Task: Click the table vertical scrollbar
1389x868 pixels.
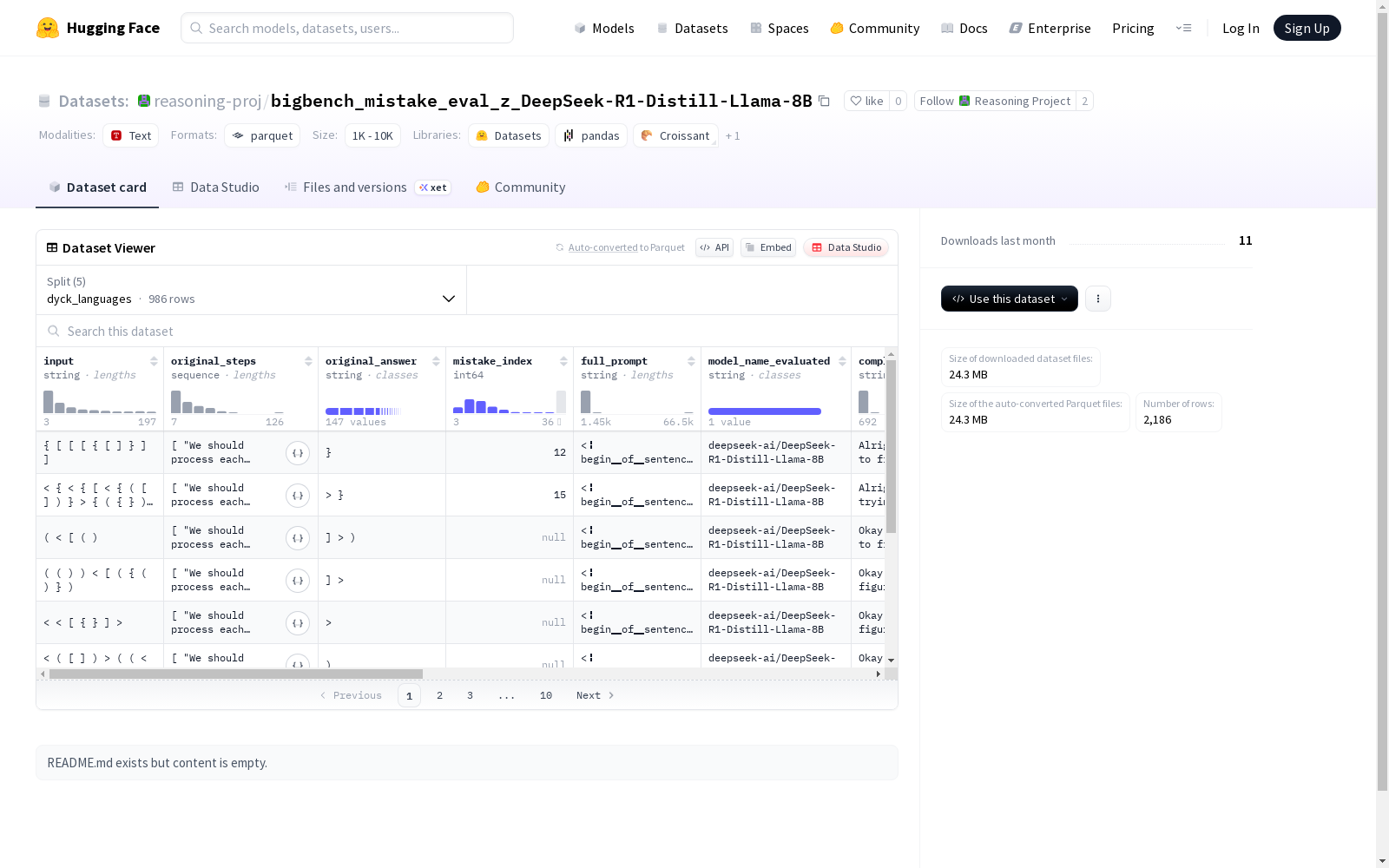Action: pyautogui.click(x=891, y=446)
